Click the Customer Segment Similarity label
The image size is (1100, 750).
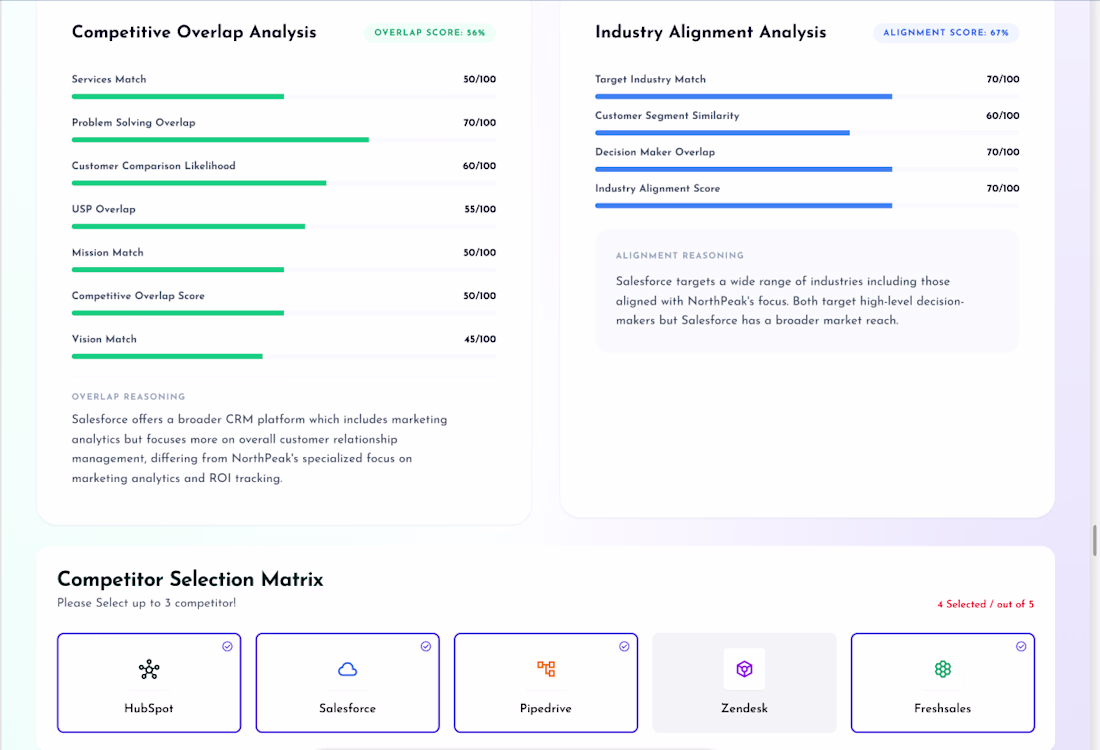pos(667,116)
